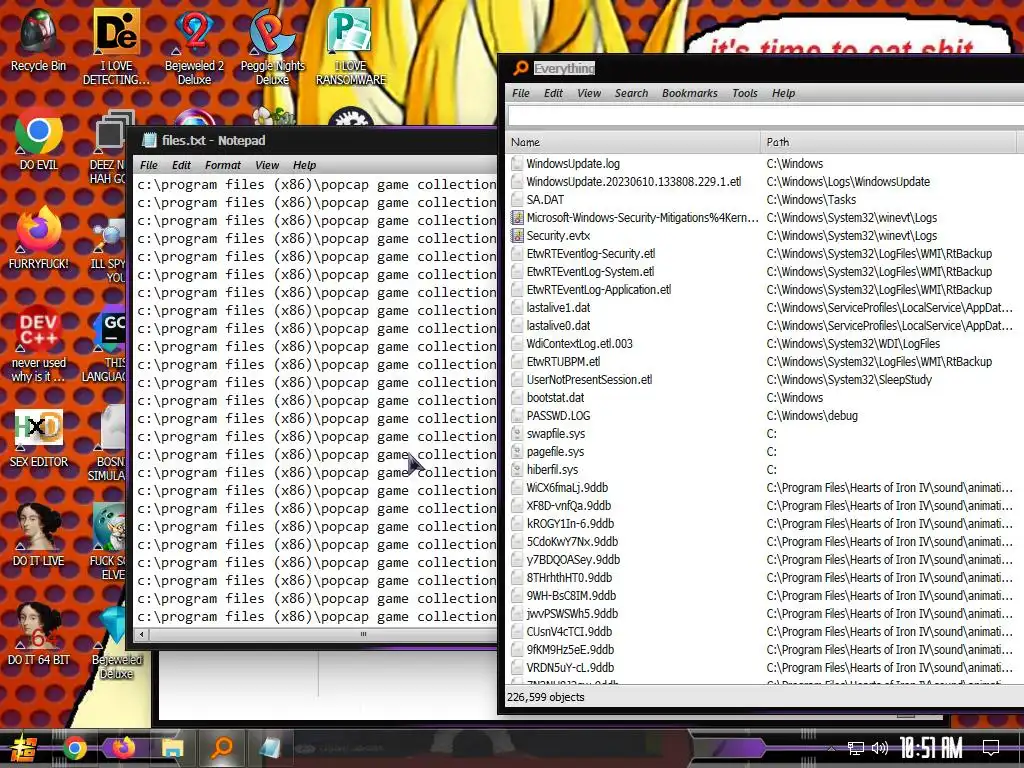Open Chrome from the taskbar

74,748
